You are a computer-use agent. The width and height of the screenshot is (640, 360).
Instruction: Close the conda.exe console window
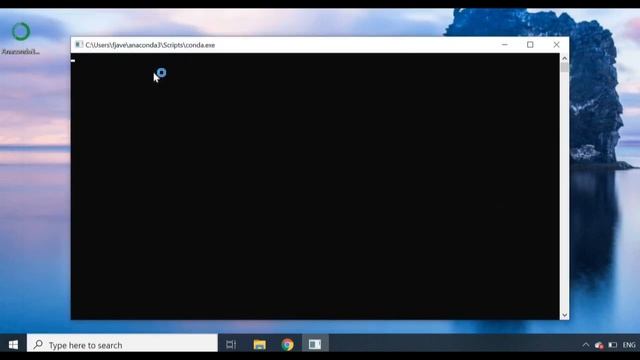(556, 44)
